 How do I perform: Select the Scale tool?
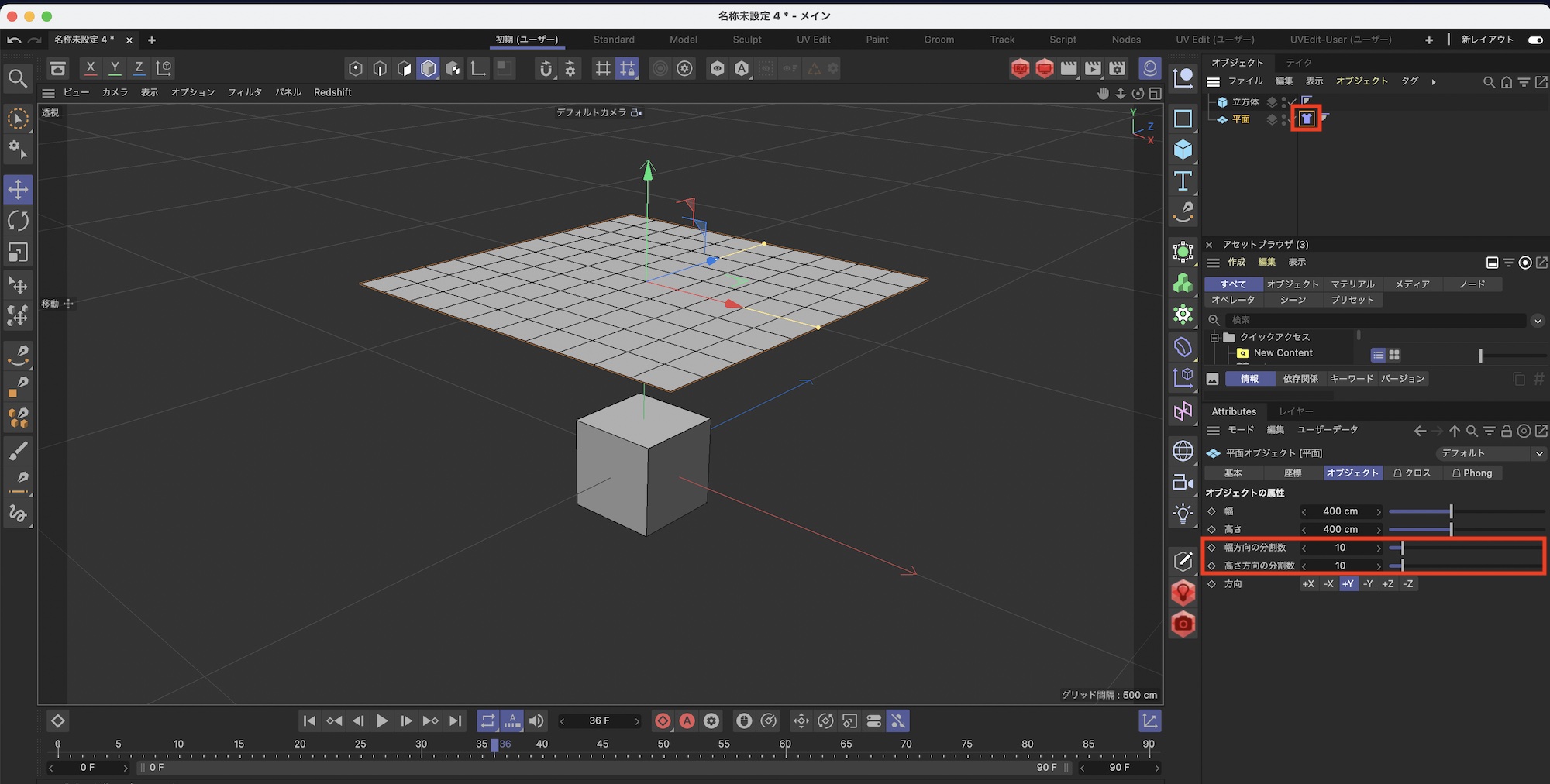(x=18, y=253)
